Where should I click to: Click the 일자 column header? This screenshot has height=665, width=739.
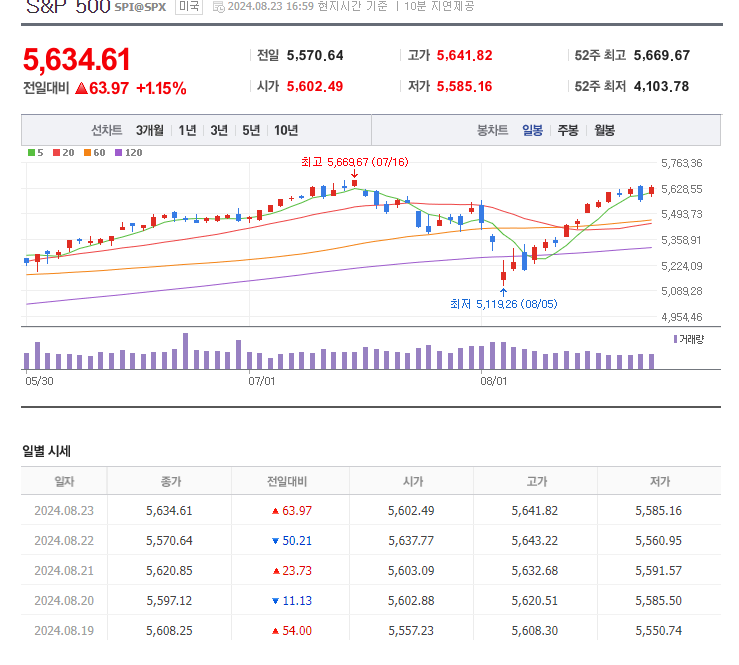coord(65,481)
